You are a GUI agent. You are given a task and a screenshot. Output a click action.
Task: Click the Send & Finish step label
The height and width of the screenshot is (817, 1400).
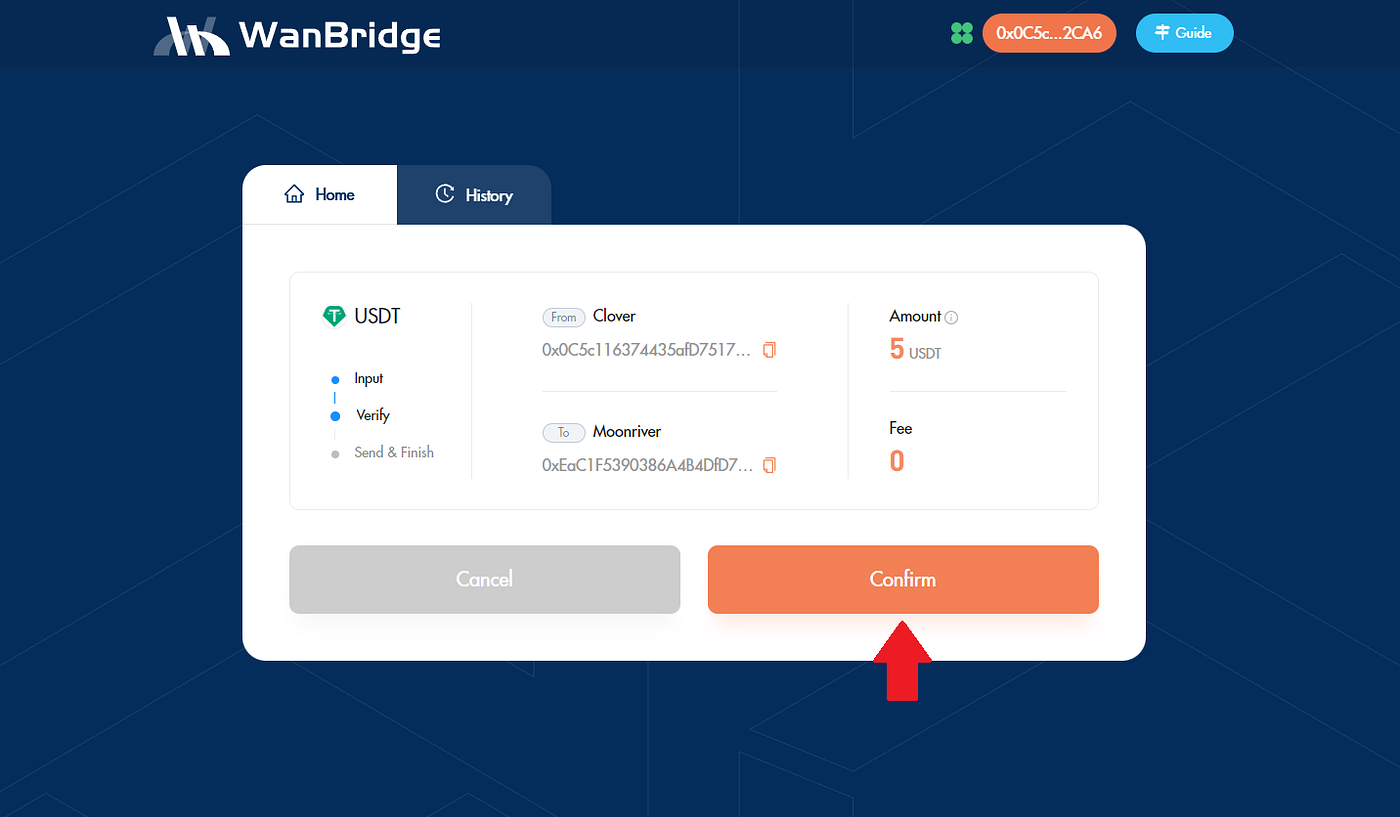[x=394, y=453]
